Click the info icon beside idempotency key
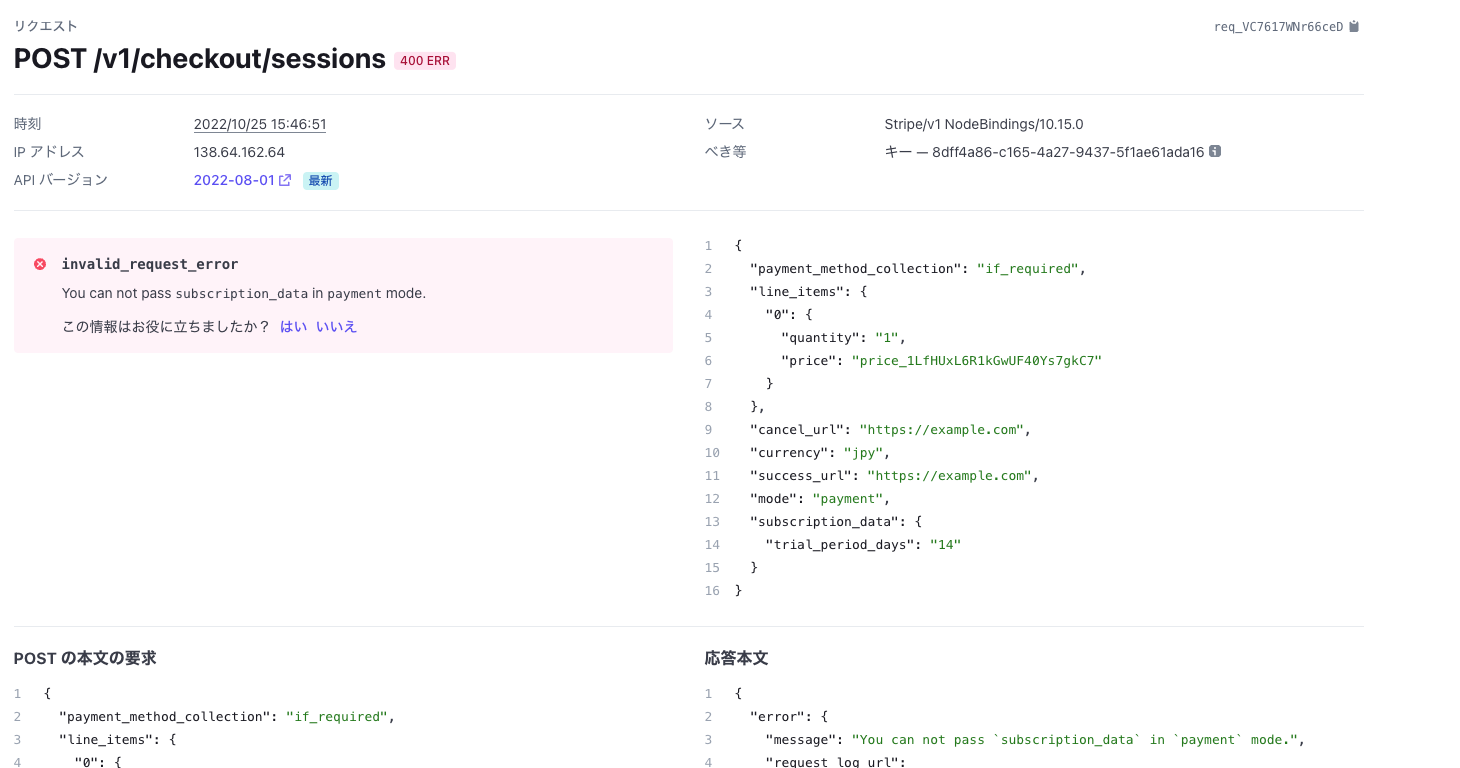 1215,152
